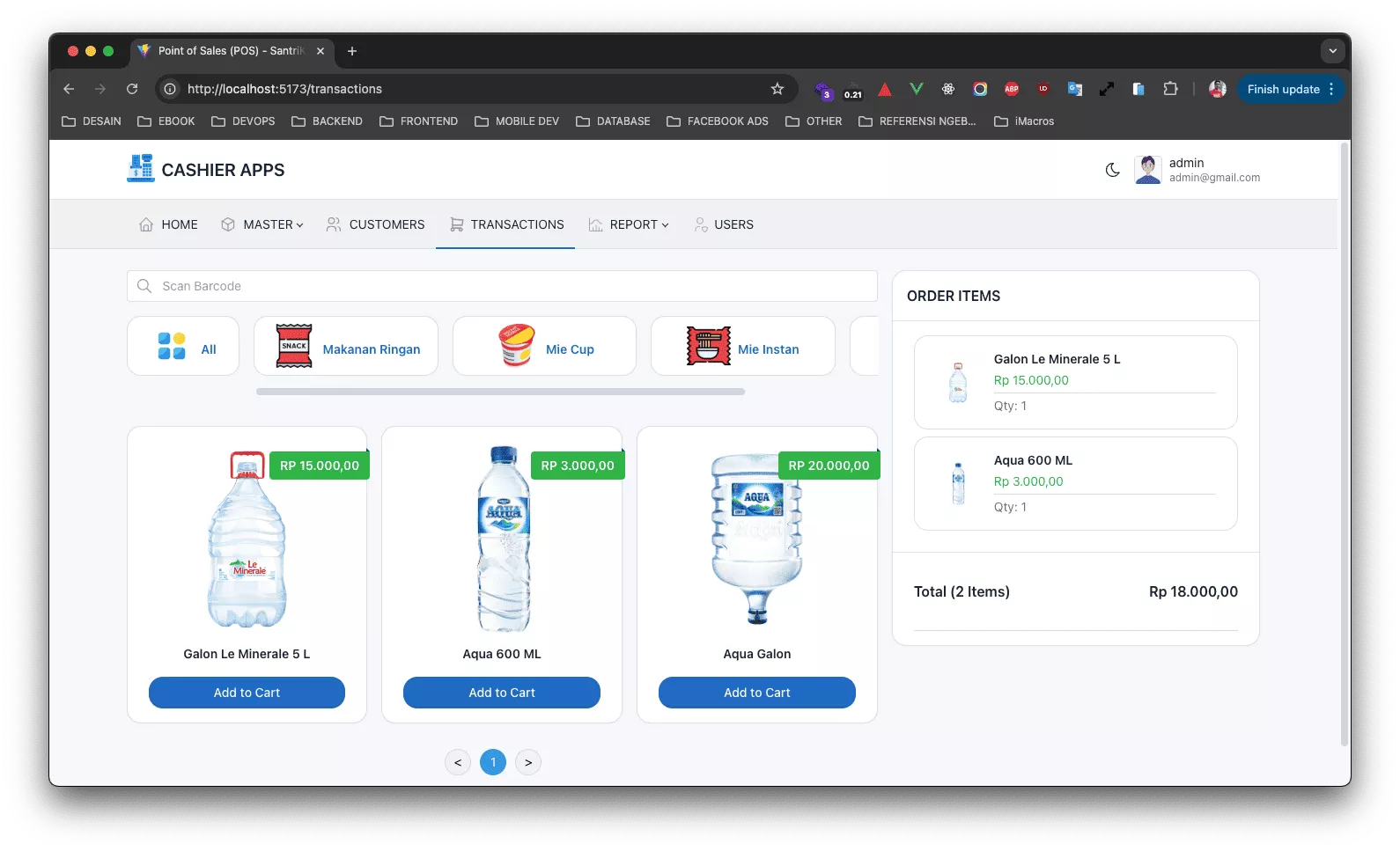Image resolution: width=1400 pixels, height=851 pixels.
Task: Click the red triangle extension icon
Action: click(x=885, y=89)
